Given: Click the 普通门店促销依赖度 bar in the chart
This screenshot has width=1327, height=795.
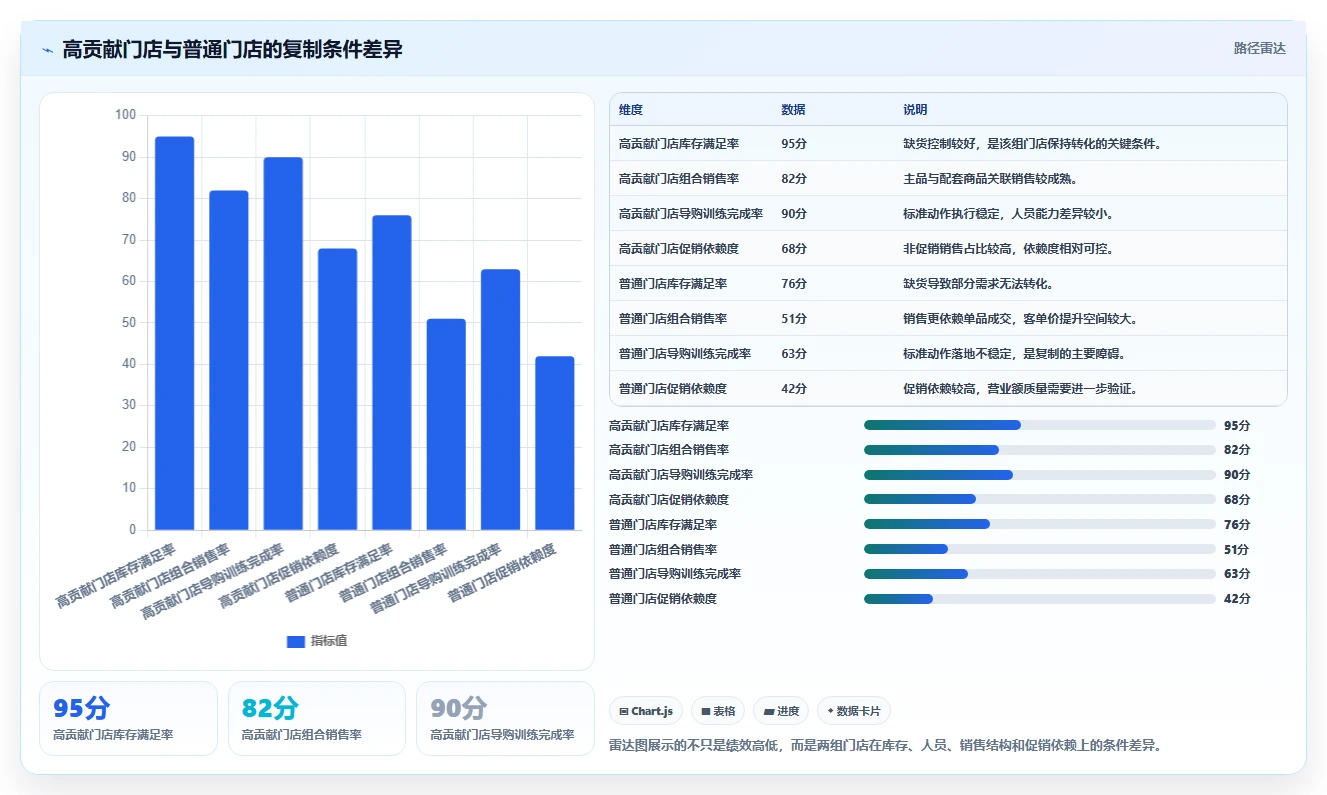Looking at the screenshot, I should pos(555,443).
